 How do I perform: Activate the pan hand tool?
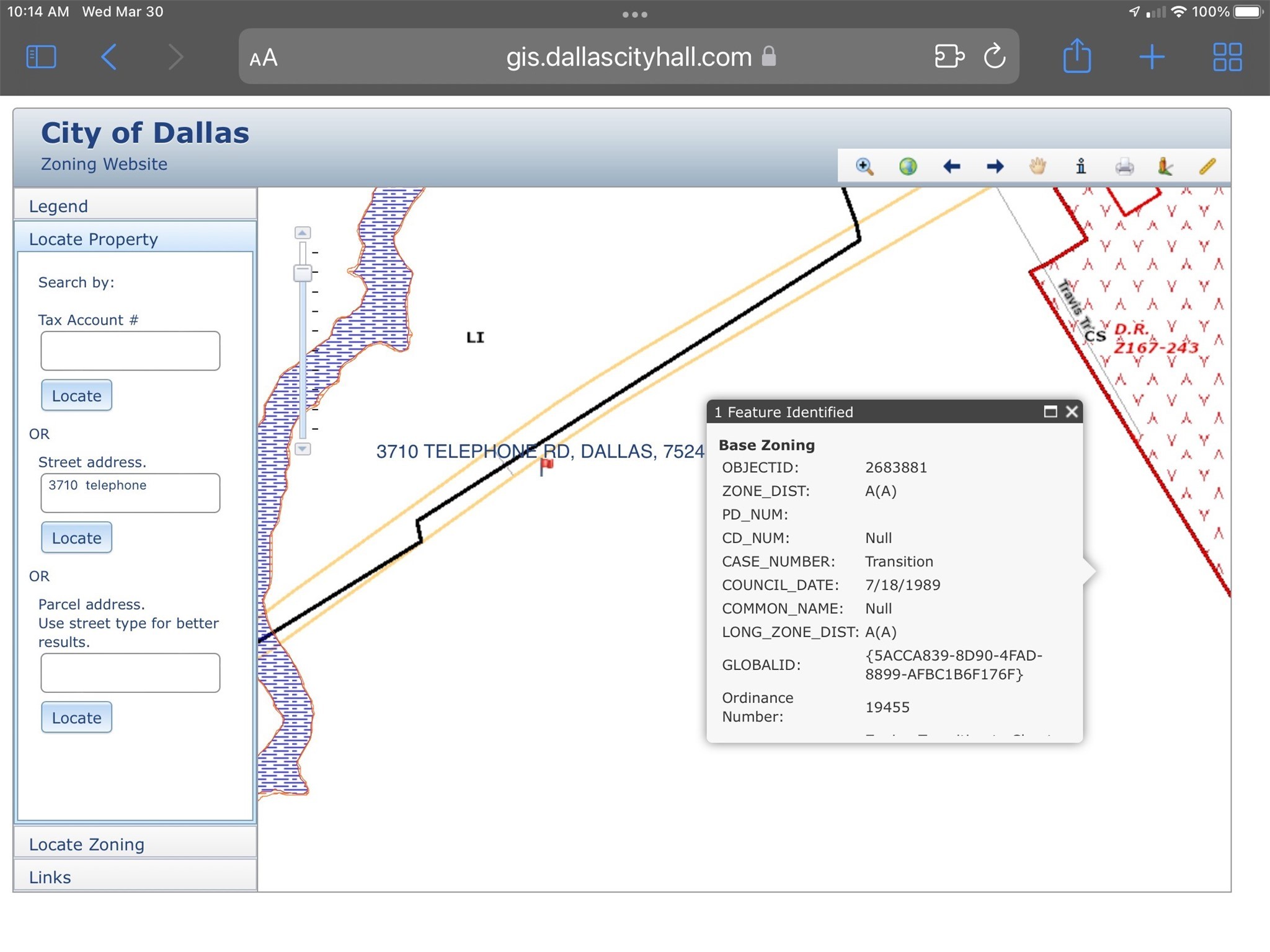point(1037,166)
